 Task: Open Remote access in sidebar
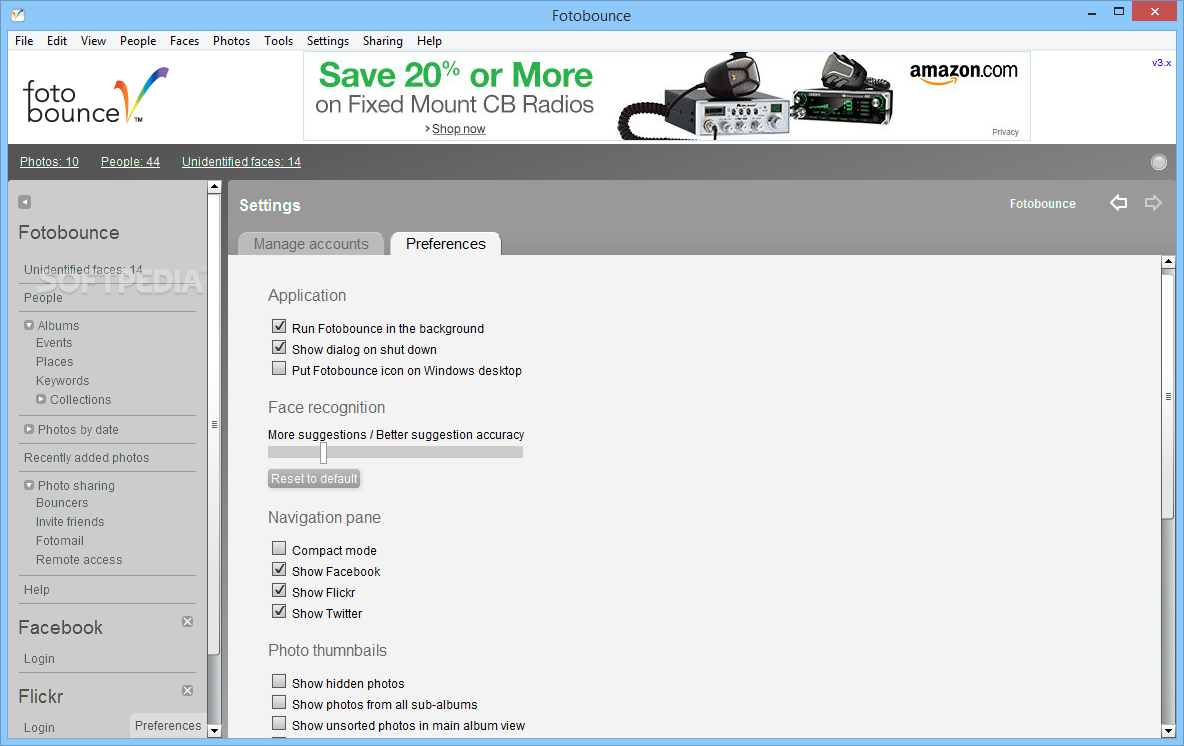tap(79, 560)
